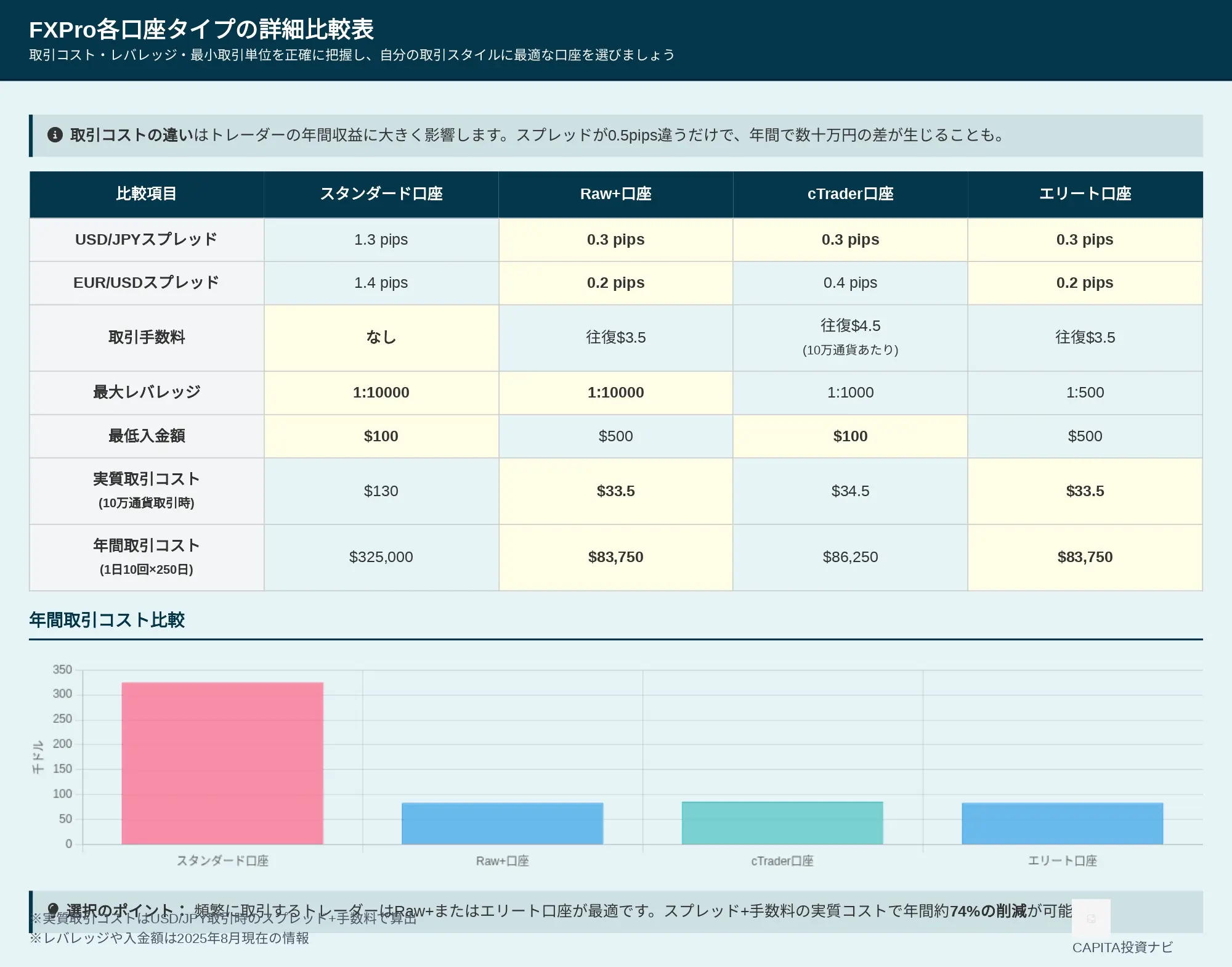Click the 0.4 pips cTrader cell
The image size is (1232, 967).
coord(851,283)
